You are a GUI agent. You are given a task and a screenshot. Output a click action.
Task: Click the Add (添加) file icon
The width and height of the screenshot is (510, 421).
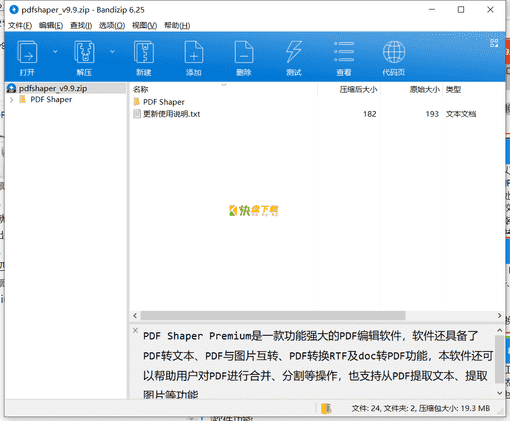194,52
